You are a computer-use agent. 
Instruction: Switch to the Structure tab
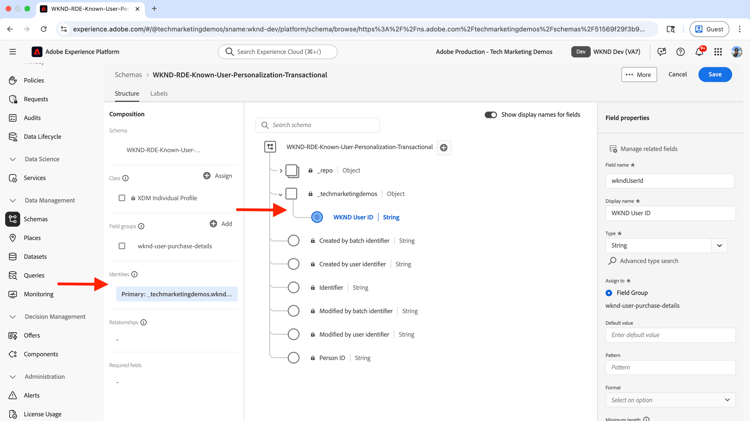[127, 94]
